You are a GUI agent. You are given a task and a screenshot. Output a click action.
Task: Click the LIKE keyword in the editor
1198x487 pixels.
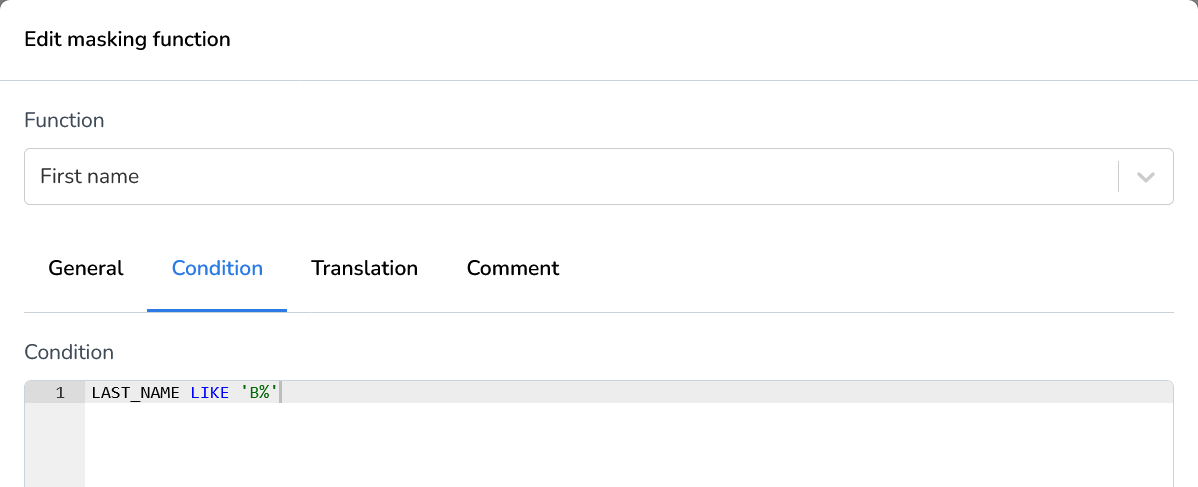(210, 393)
